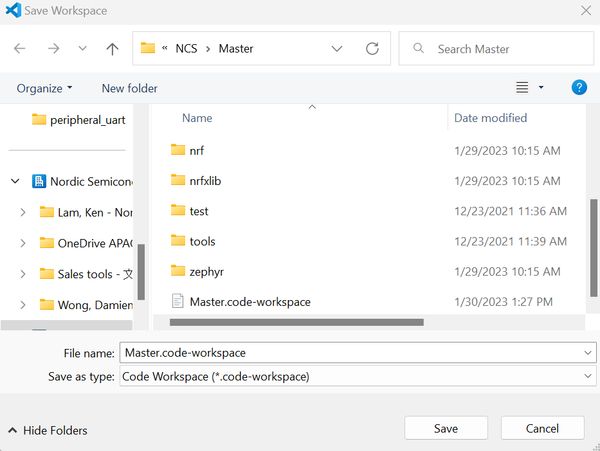Open the Organize menu
Screen dimensions: 600x451
point(44,88)
